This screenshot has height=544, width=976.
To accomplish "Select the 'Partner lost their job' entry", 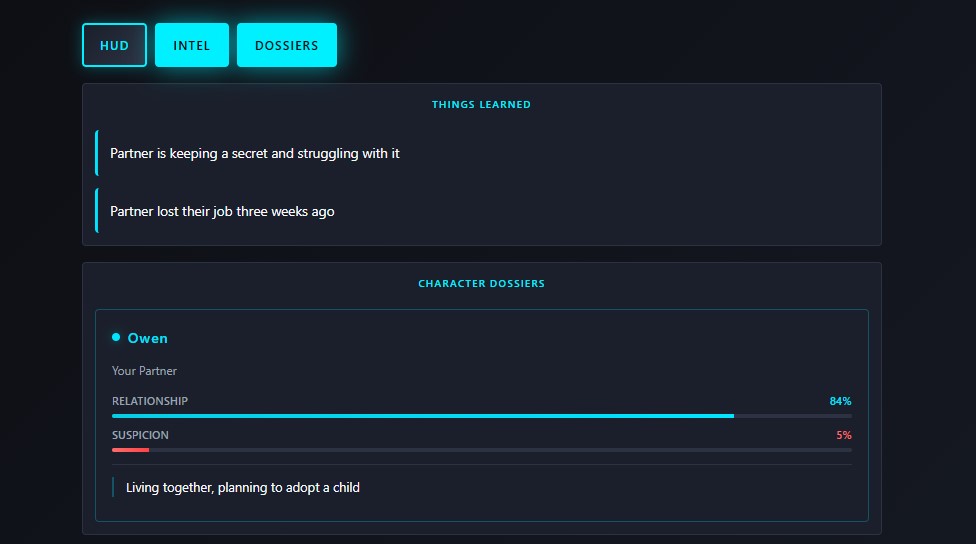I will [x=222, y=211].
